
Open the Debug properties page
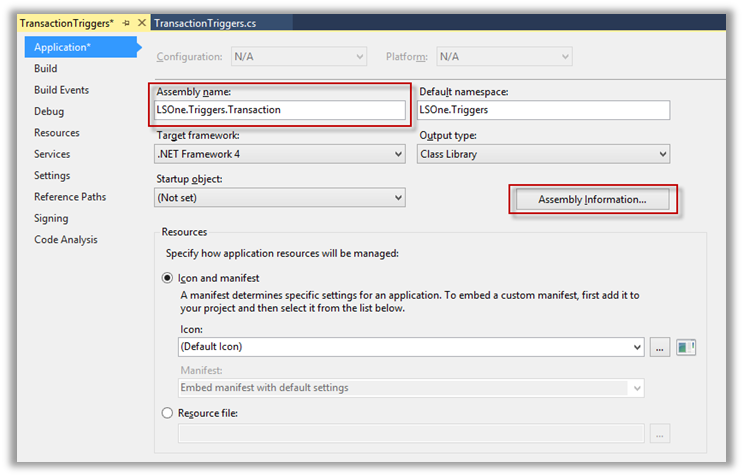pyautogui.click(x=49, y=111)
